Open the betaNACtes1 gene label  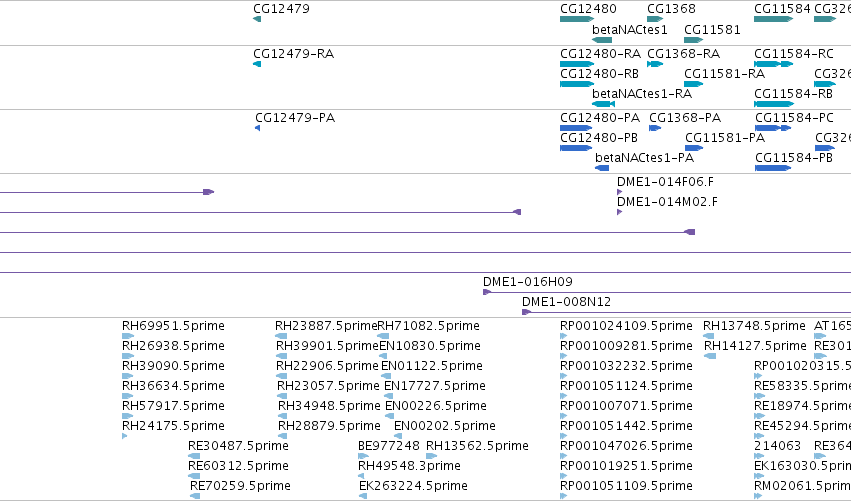click(630, 30)
